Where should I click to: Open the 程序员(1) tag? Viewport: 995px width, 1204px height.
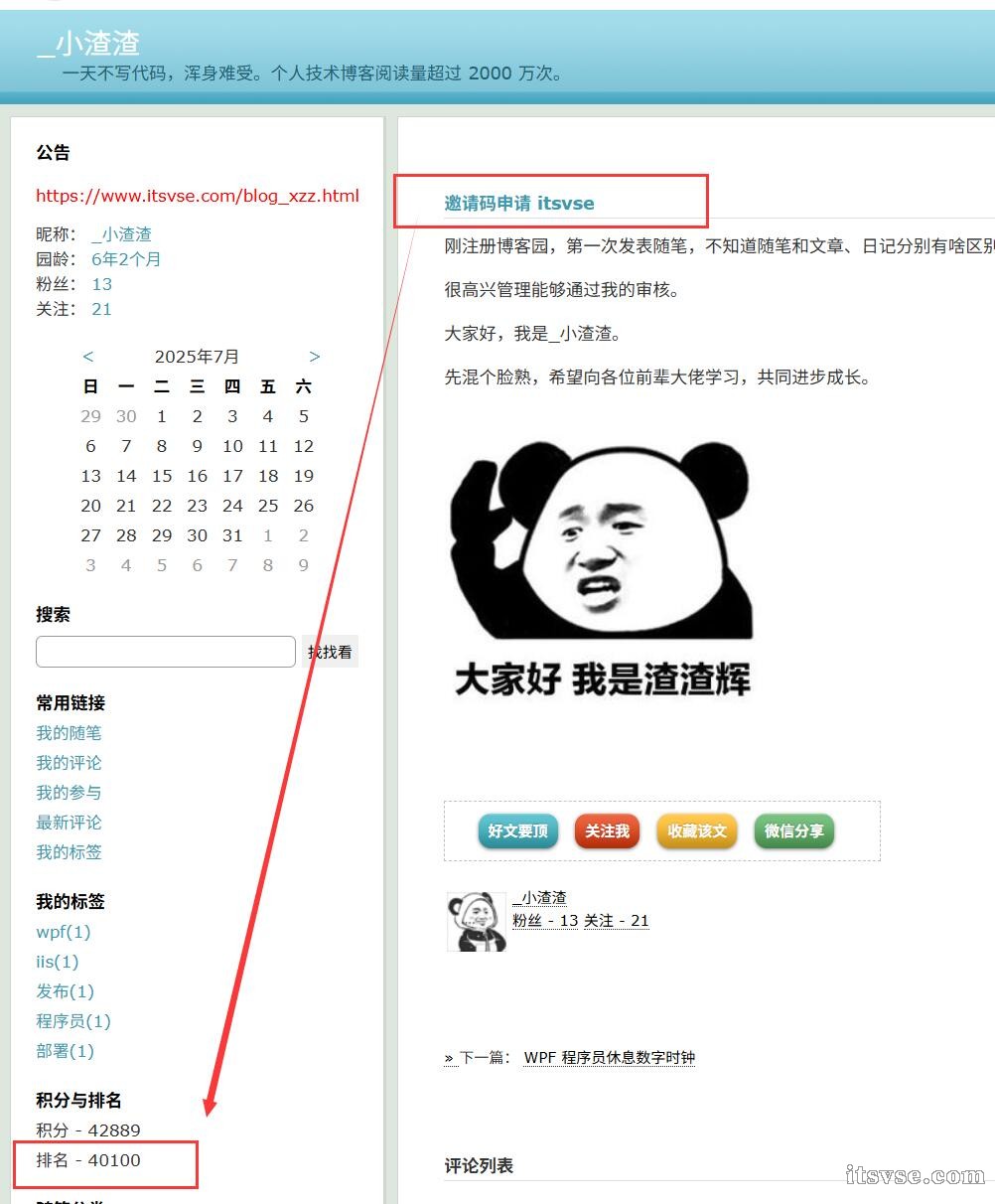[73, 1021]
